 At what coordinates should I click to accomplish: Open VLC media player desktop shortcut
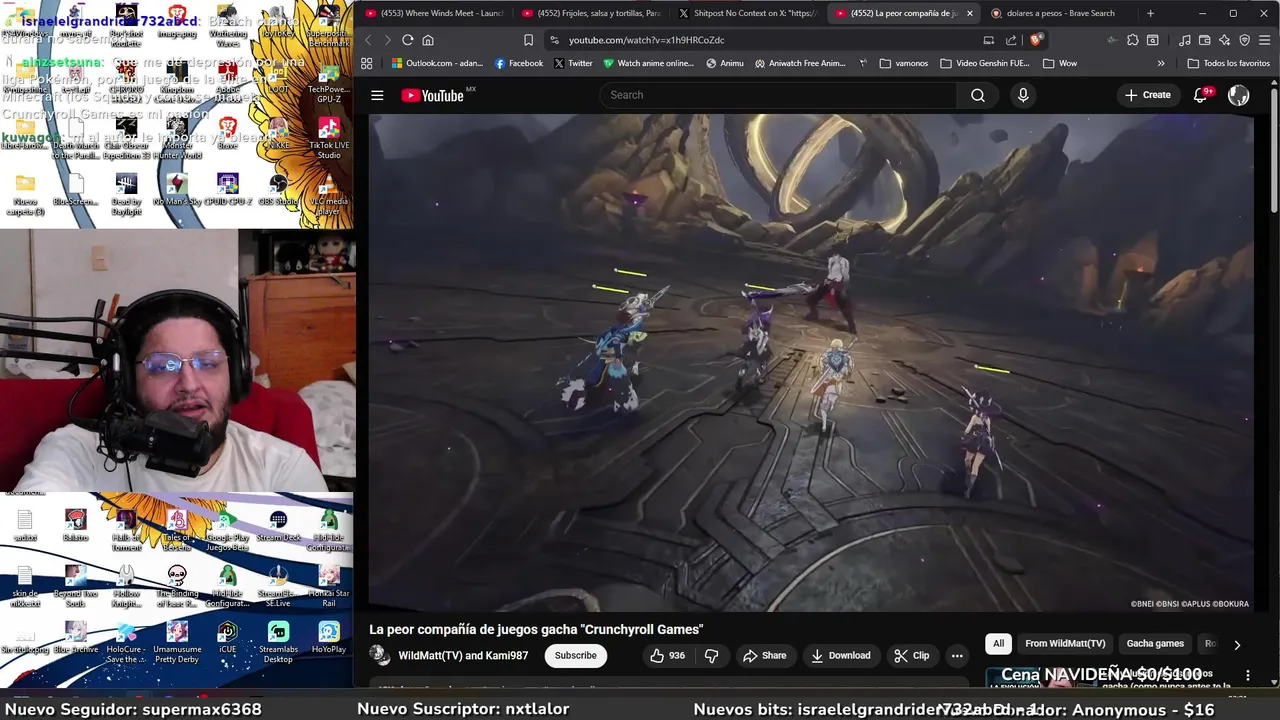point(329,192)
